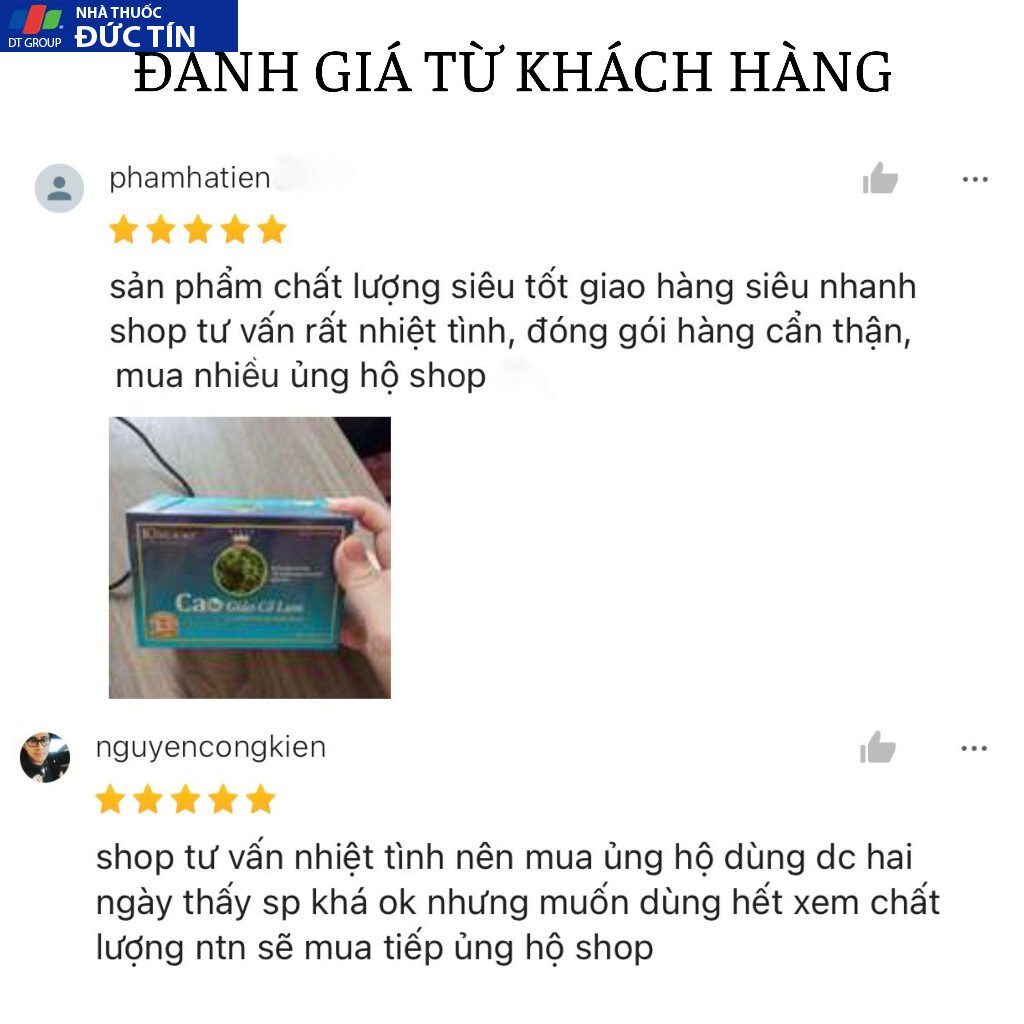Click the DT Group emblem
Image resolution: width=1024 pixels, height=1024 pixels.
click(35, 26)
